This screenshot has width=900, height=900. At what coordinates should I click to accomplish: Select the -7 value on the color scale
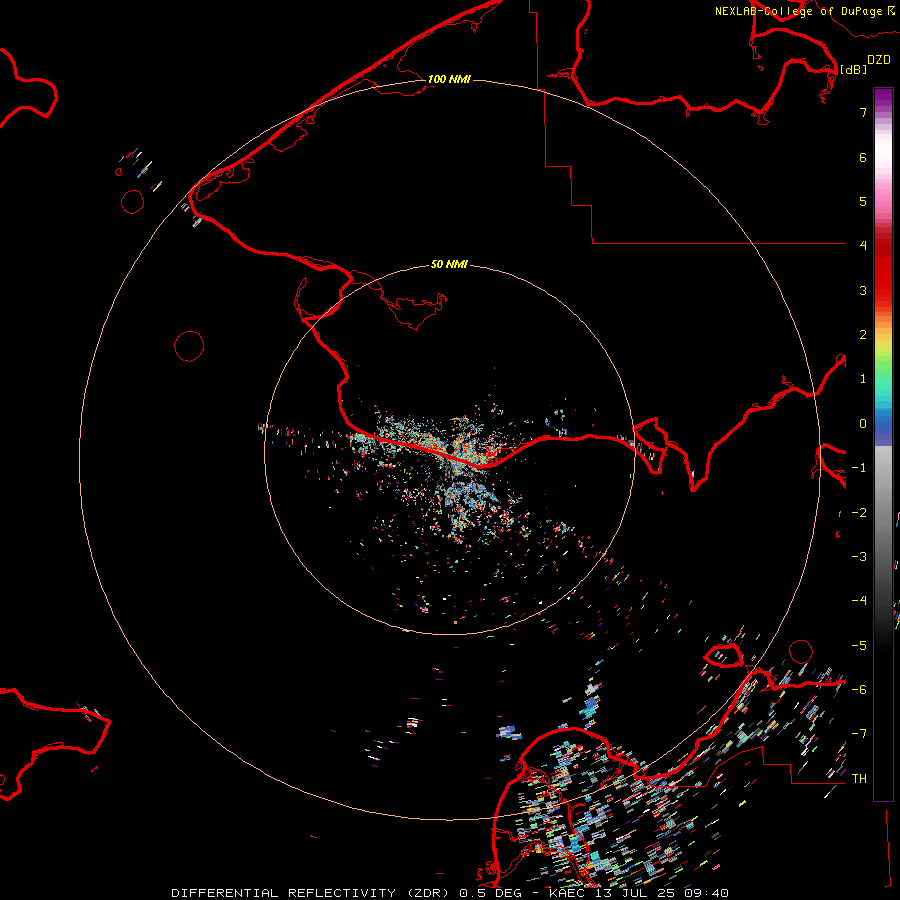tap(859, 734)
